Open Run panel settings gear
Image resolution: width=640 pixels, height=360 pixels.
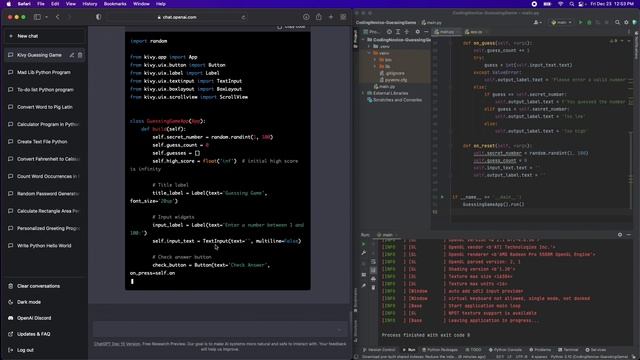pyautogui.click(x=620, y=235)
